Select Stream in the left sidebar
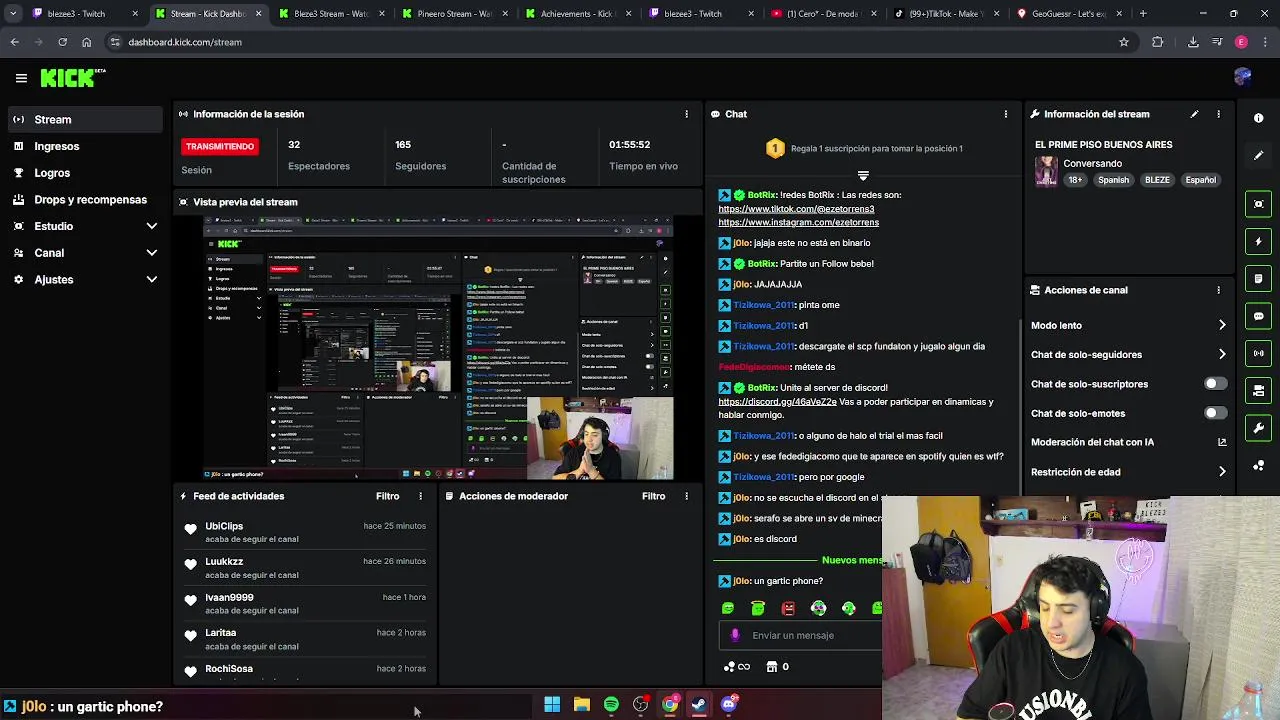Screen dimensions: 1280x720 point(85,120)
